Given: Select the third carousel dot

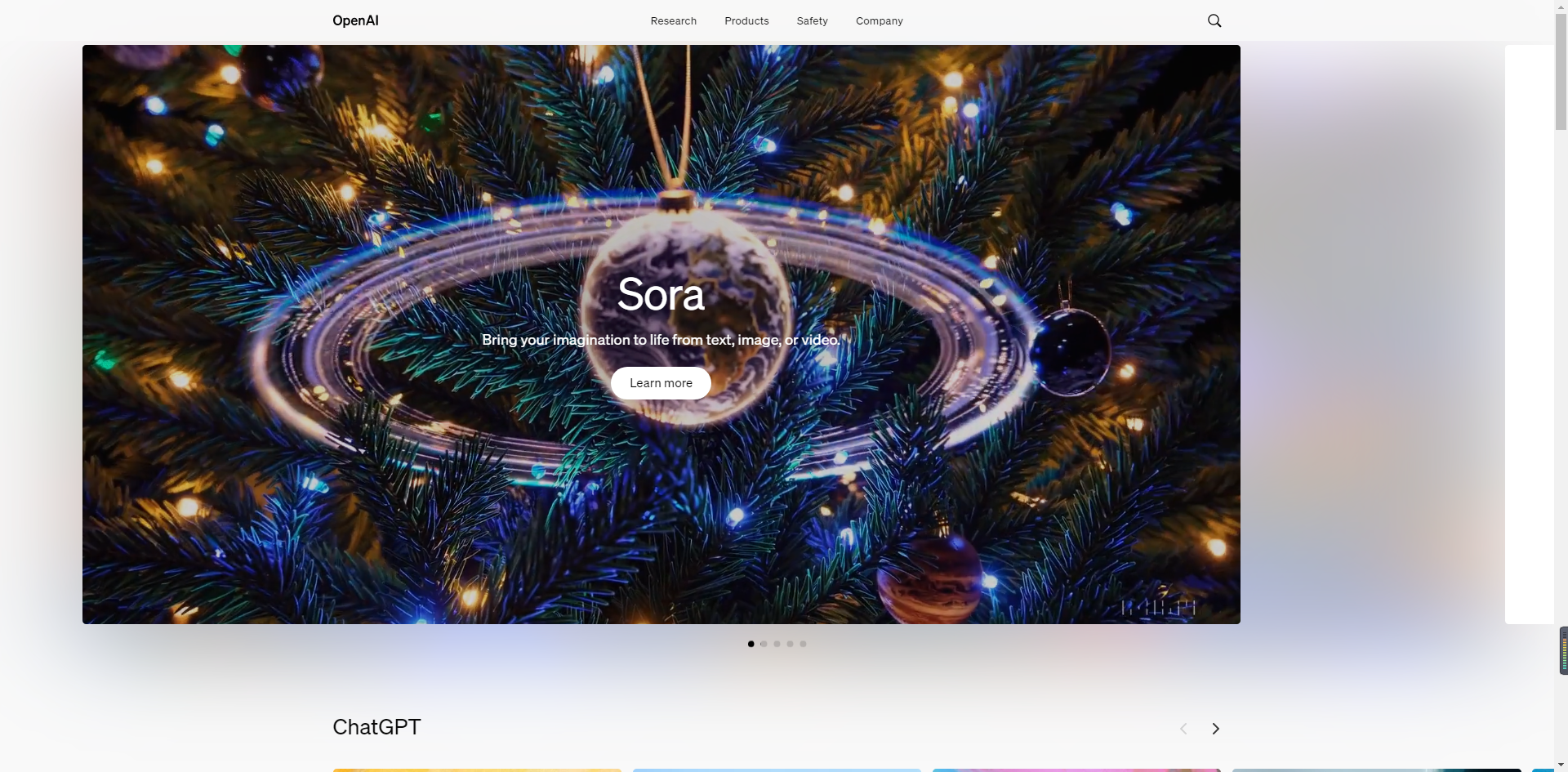Looking at the screenshot, I should coord(777,643).
